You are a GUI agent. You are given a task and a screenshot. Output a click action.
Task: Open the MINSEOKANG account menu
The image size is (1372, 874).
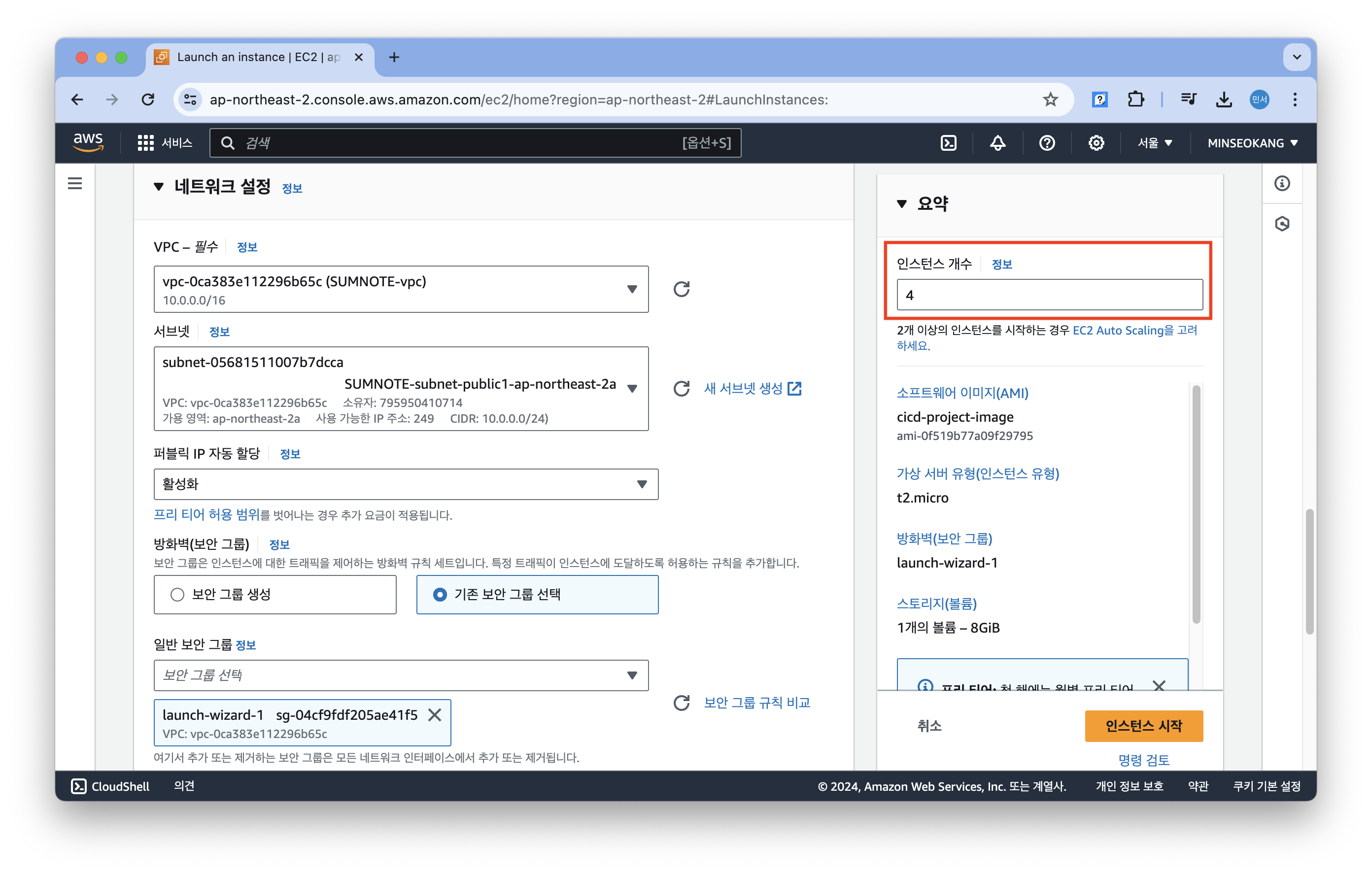coord(1252,143)
